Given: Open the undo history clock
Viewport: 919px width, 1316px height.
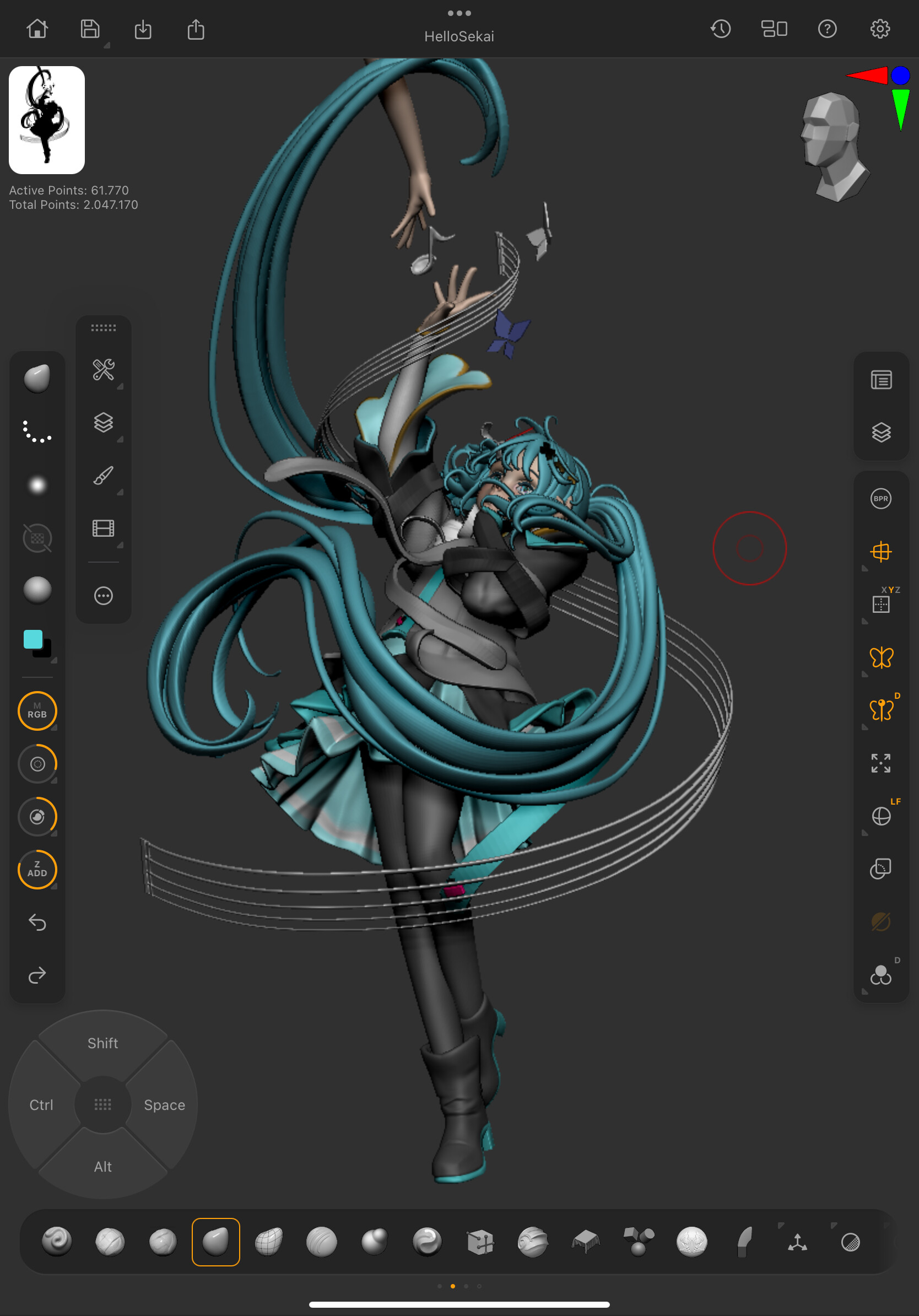Looking at the screenshot, I should pos(721,29).
